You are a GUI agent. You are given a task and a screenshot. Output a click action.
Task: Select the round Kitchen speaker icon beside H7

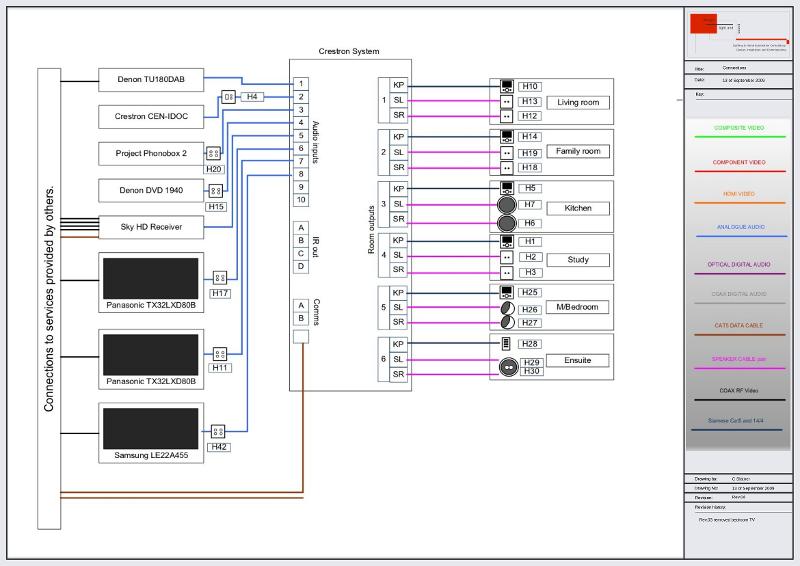[x=506, y=206]
